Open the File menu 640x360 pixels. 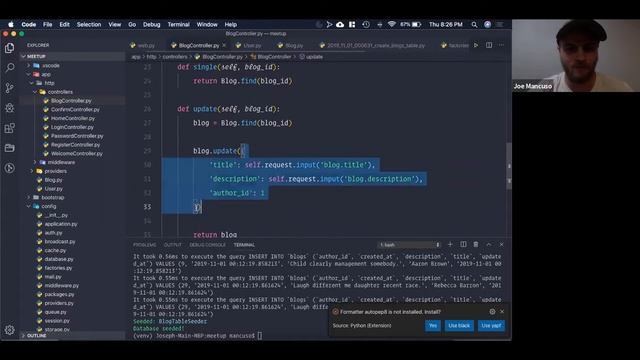48,24
